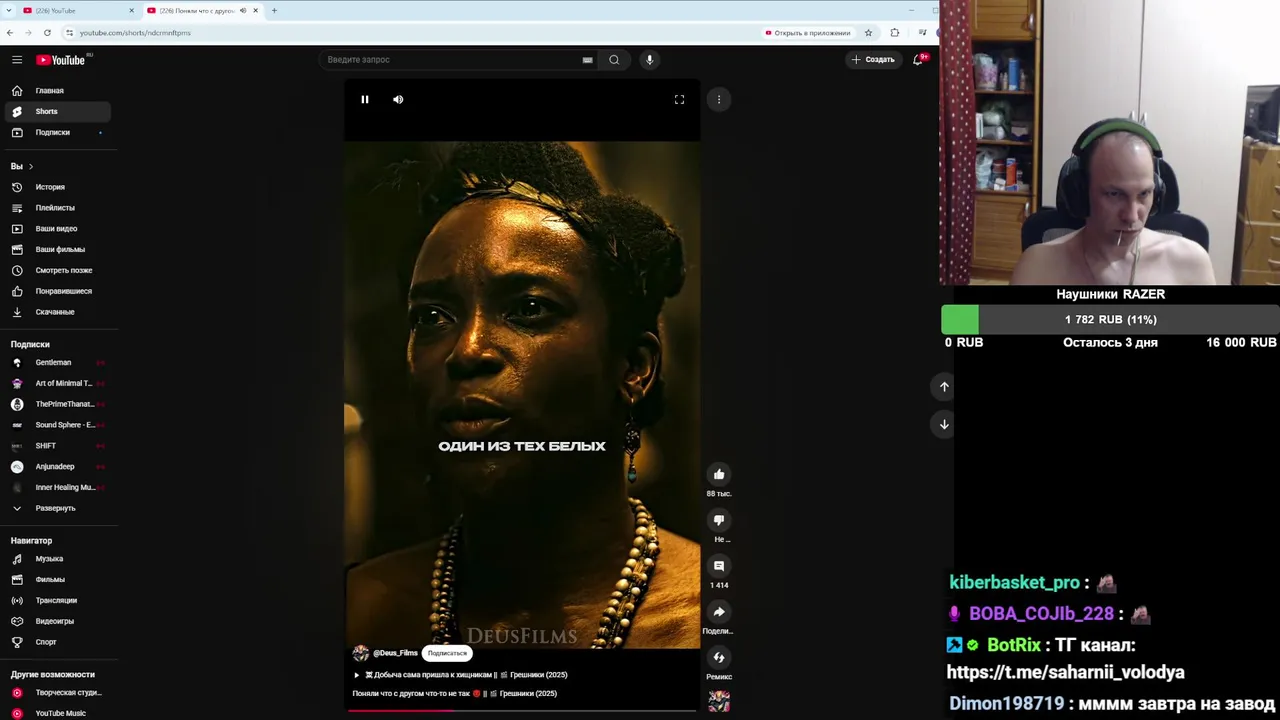Open Sound Sphere subscription
Viewport: 1280px width, 720px height.
point(57,425)
